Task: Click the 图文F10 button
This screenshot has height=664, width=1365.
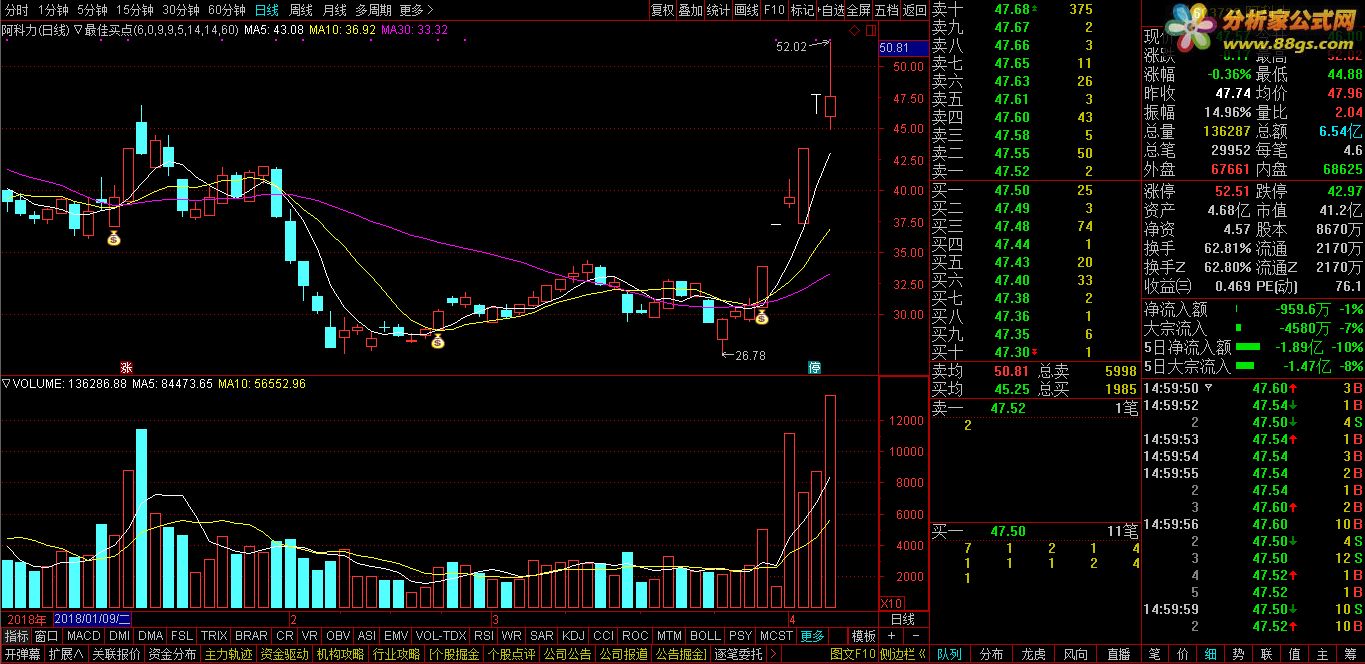Action: click(x=854, y=654)
